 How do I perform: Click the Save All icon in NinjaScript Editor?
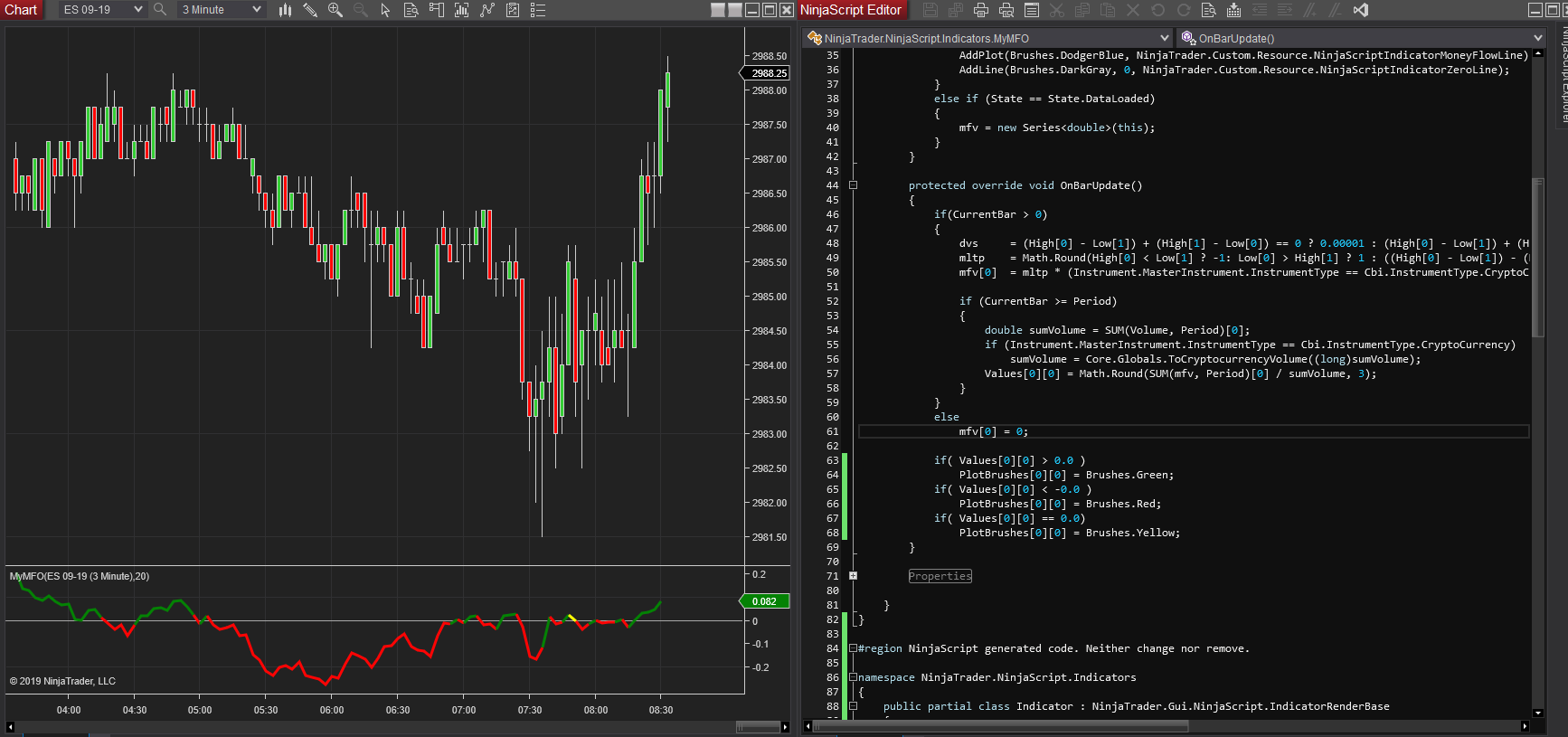pos(956,10)
